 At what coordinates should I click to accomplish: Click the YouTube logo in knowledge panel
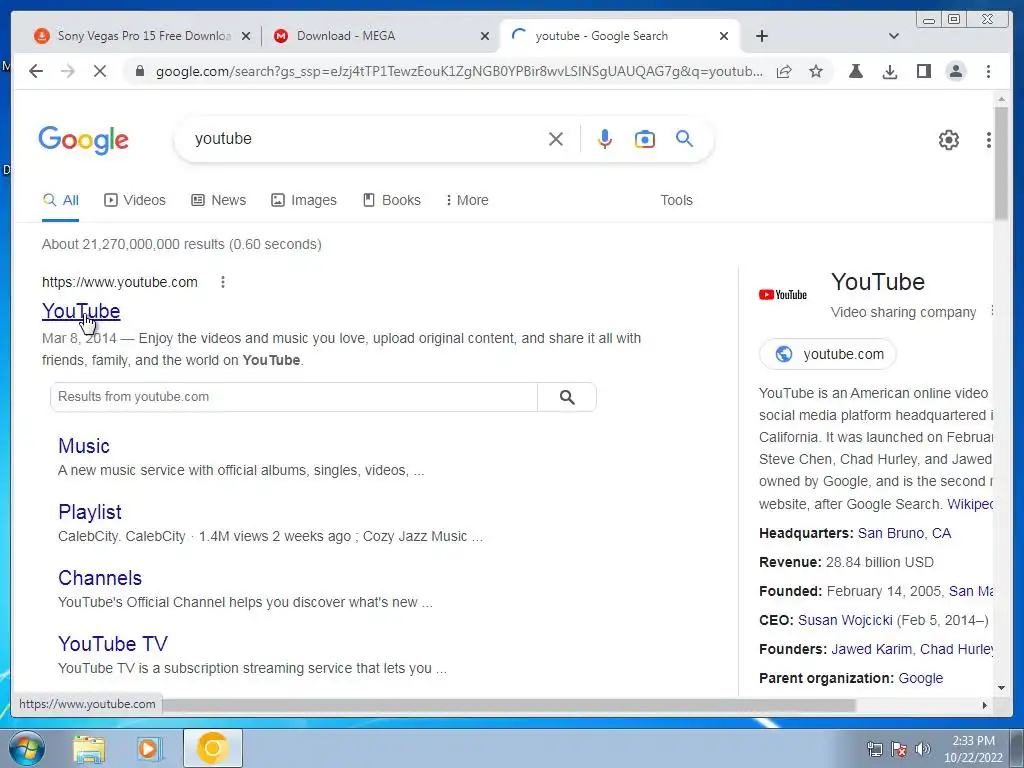point(782,295)
